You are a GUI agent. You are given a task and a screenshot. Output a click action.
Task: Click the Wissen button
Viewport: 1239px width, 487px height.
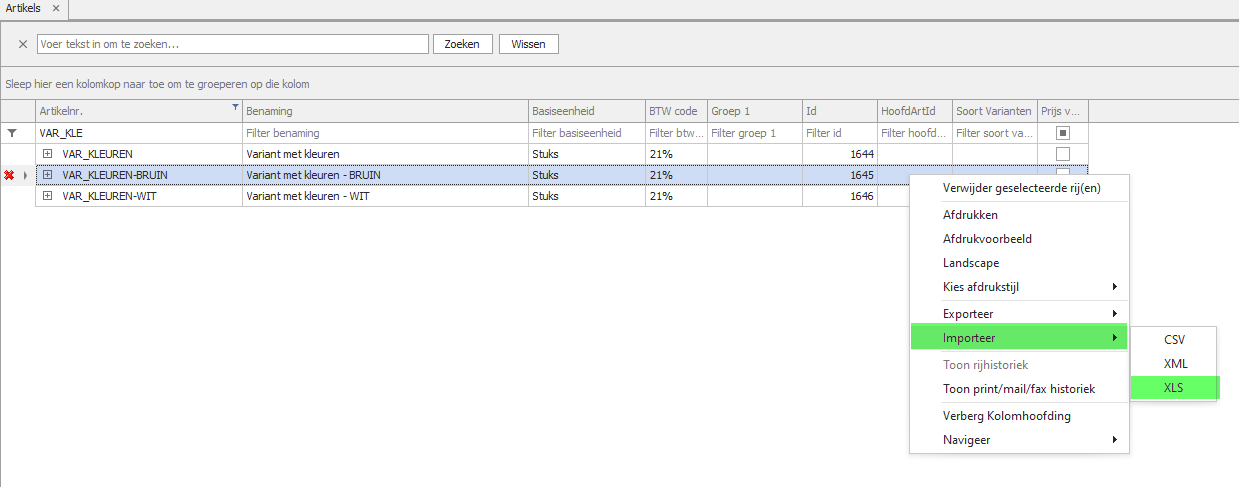(x=528, y=44)
